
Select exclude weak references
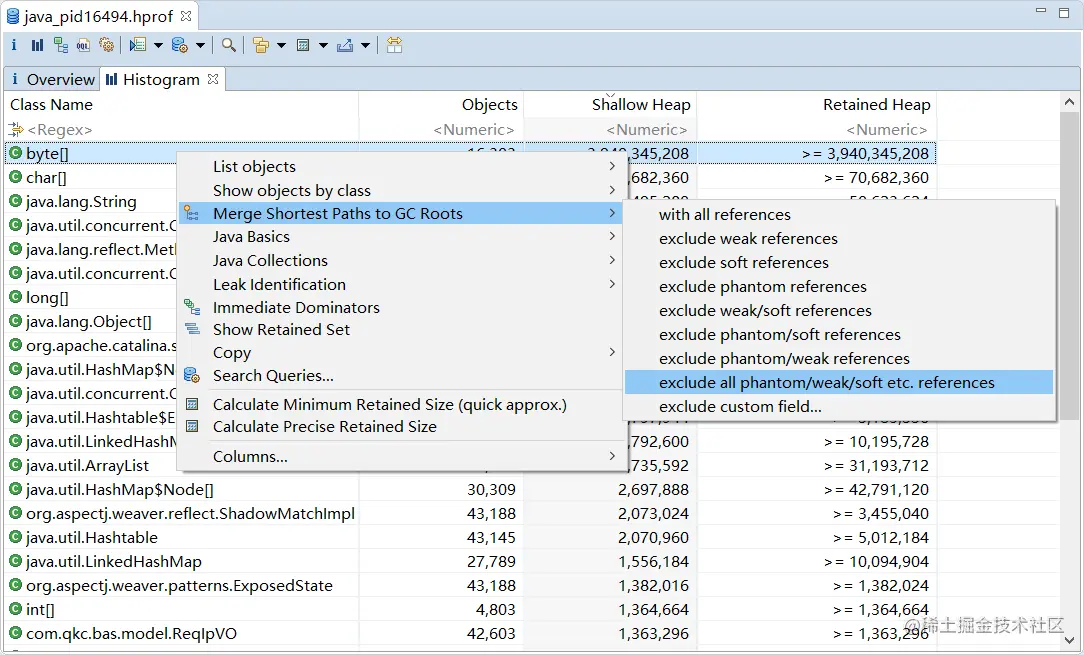pos(839,239)
